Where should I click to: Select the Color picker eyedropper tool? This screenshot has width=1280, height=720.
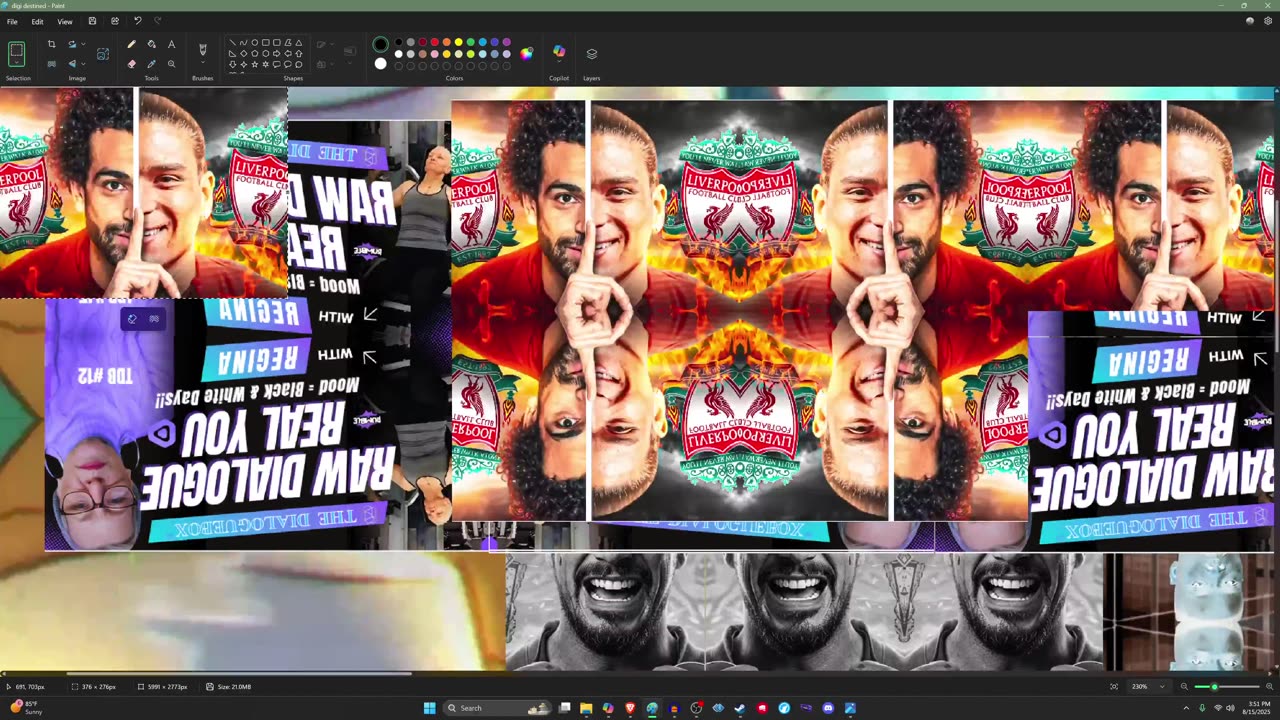tap(152, 63)
